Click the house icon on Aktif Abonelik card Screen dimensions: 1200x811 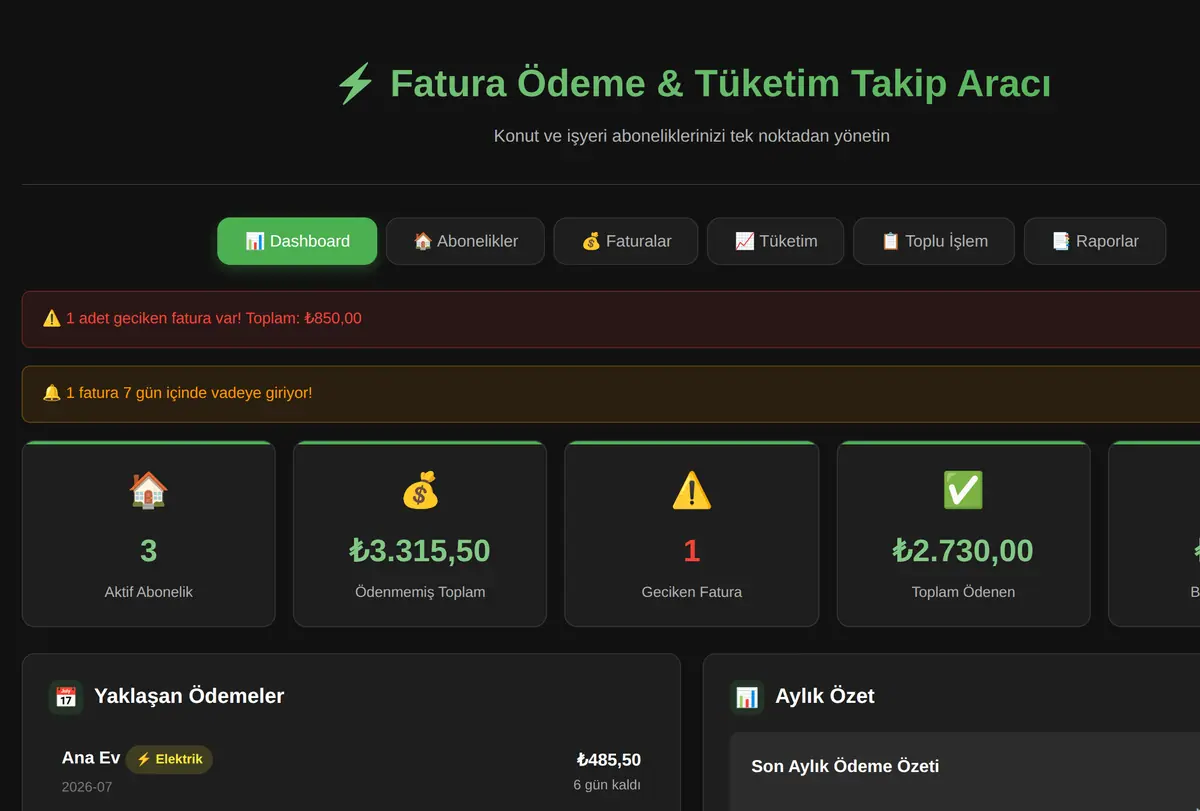pos(148,490)
